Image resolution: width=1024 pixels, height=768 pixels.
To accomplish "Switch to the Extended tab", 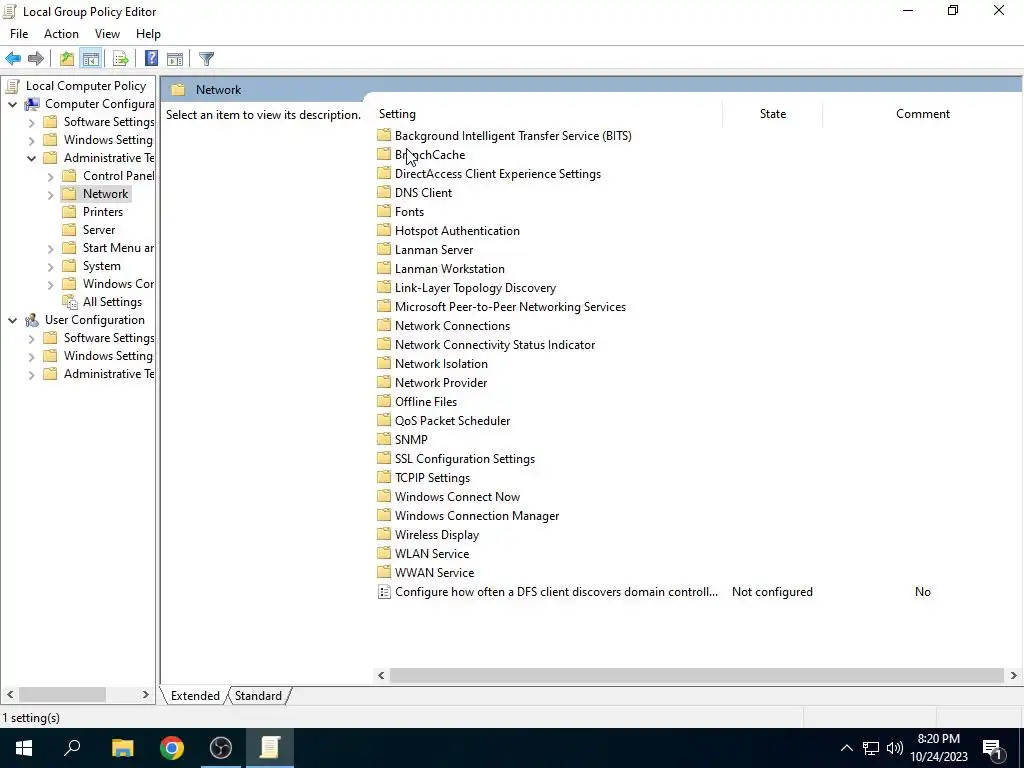I will point(195,696).
